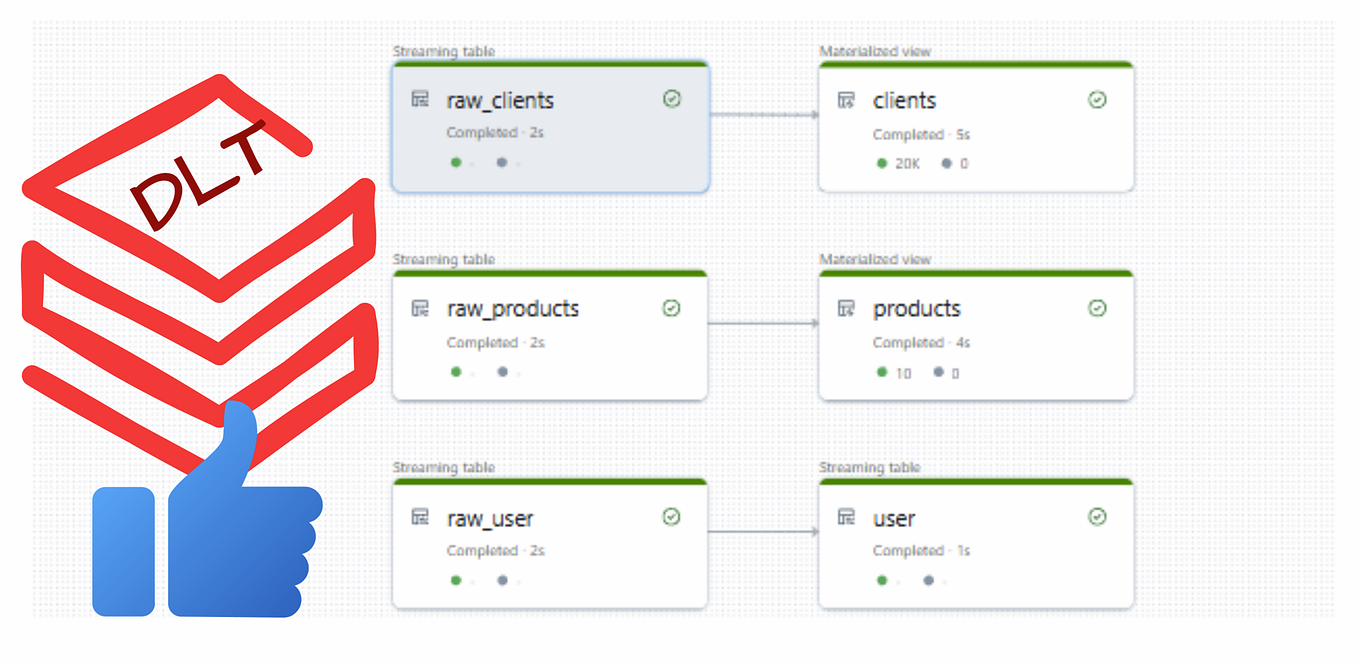Click the Completed 5s status text on clients
Viewport: 1358px width, 666px height.
point(921,134)
